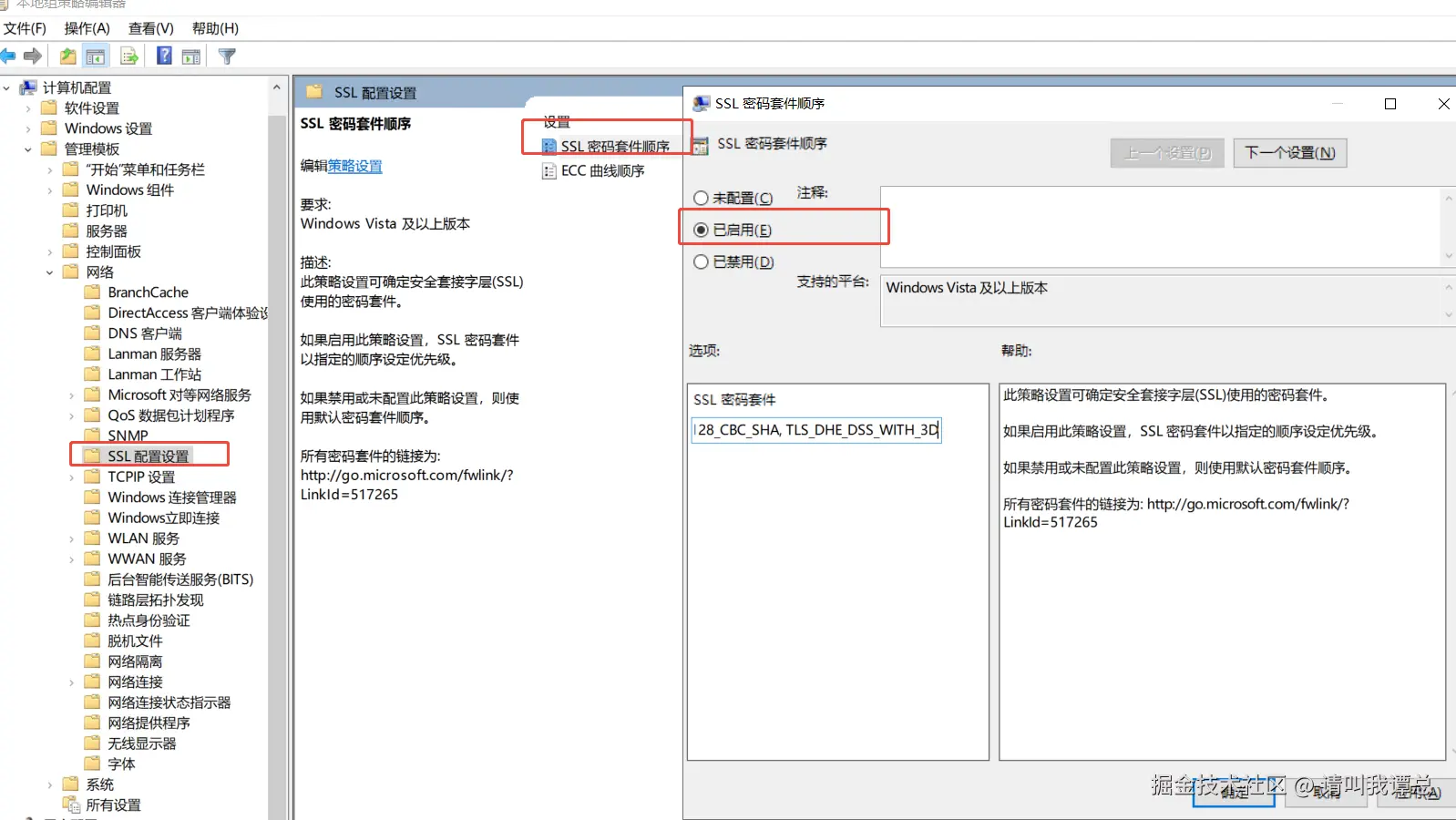Click the Export list toolbar icon
This screenshot has width=1456, height=820.
pyautogui.click(x=129, y=56)
